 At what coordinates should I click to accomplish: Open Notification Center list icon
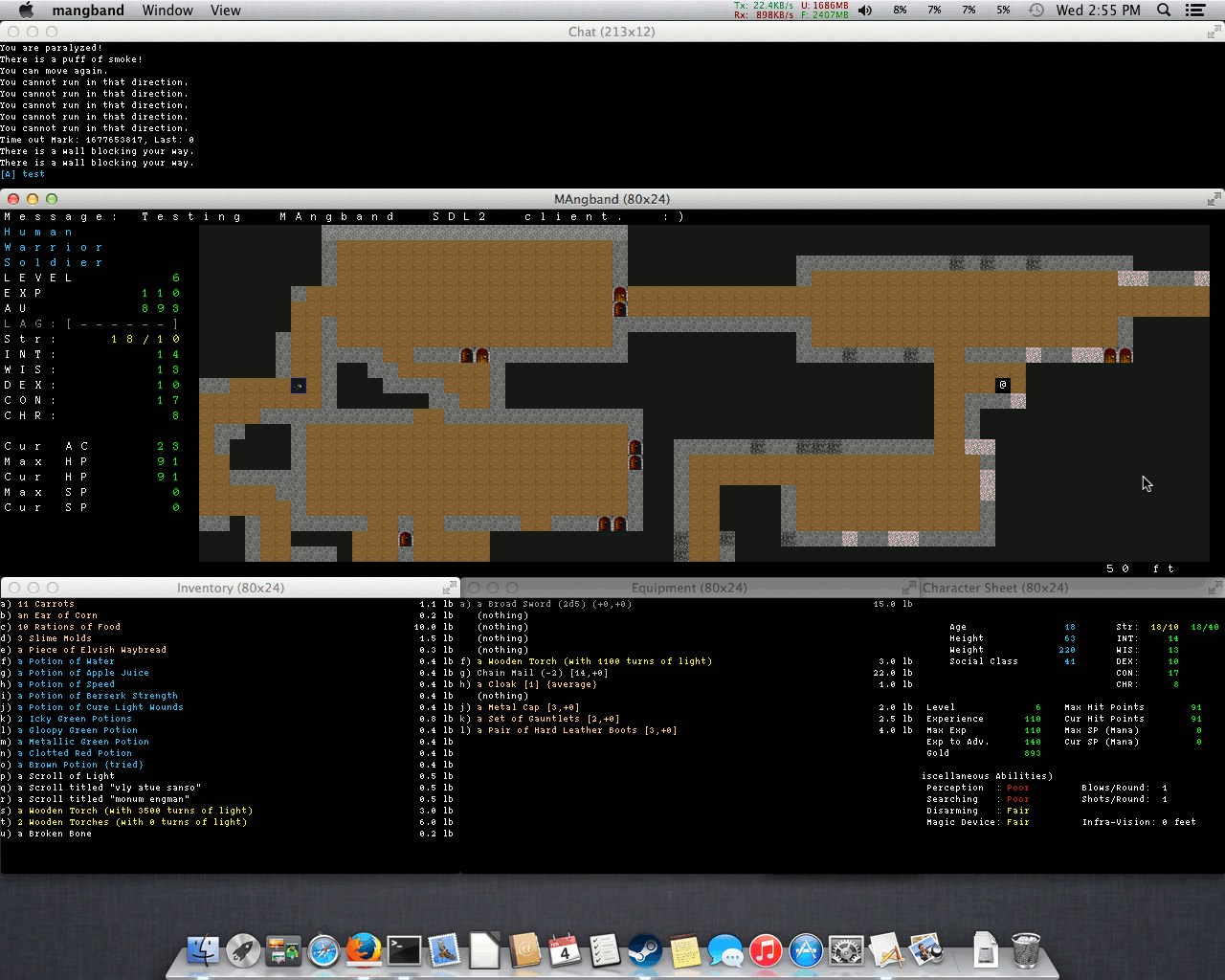point(1195,10)
